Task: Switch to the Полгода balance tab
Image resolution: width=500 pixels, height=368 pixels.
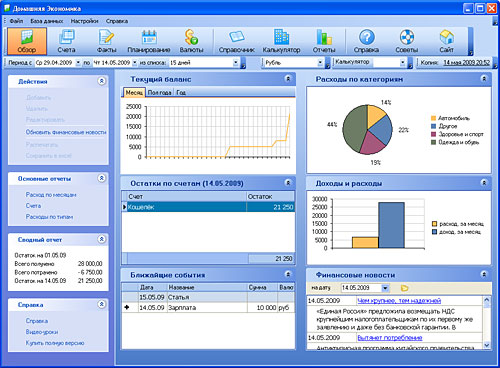Action: (x=159, y=92)
